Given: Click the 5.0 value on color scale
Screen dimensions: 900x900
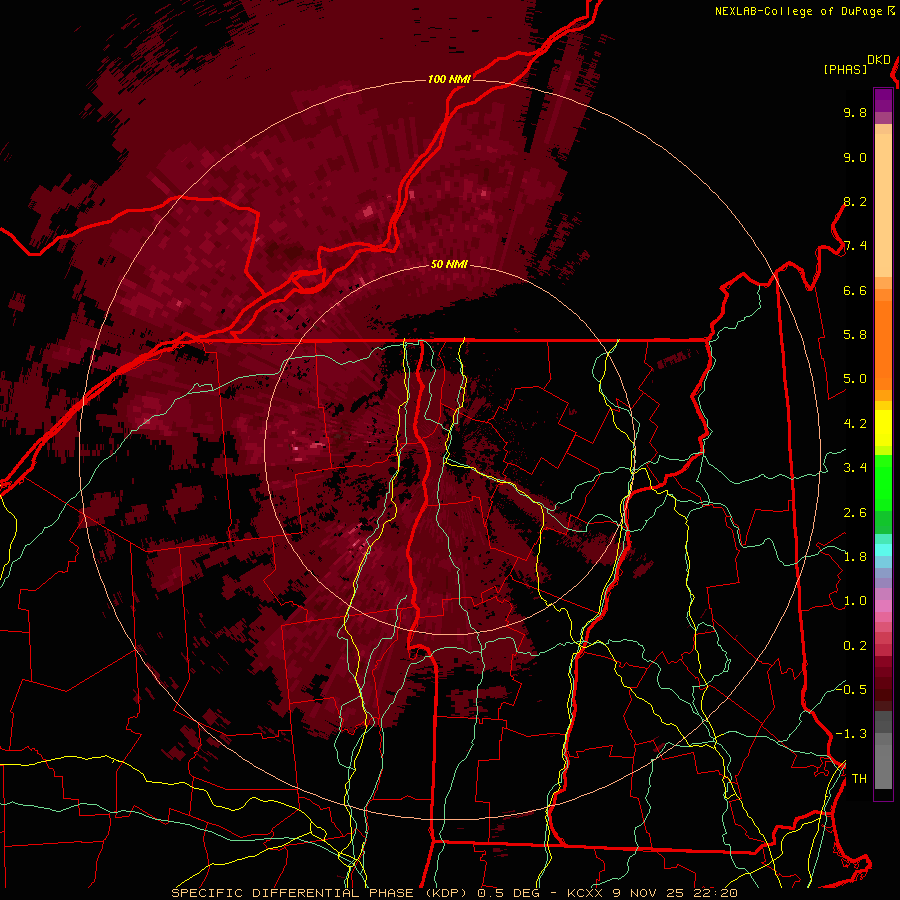Looking at the screenshot, I should 855,379.
